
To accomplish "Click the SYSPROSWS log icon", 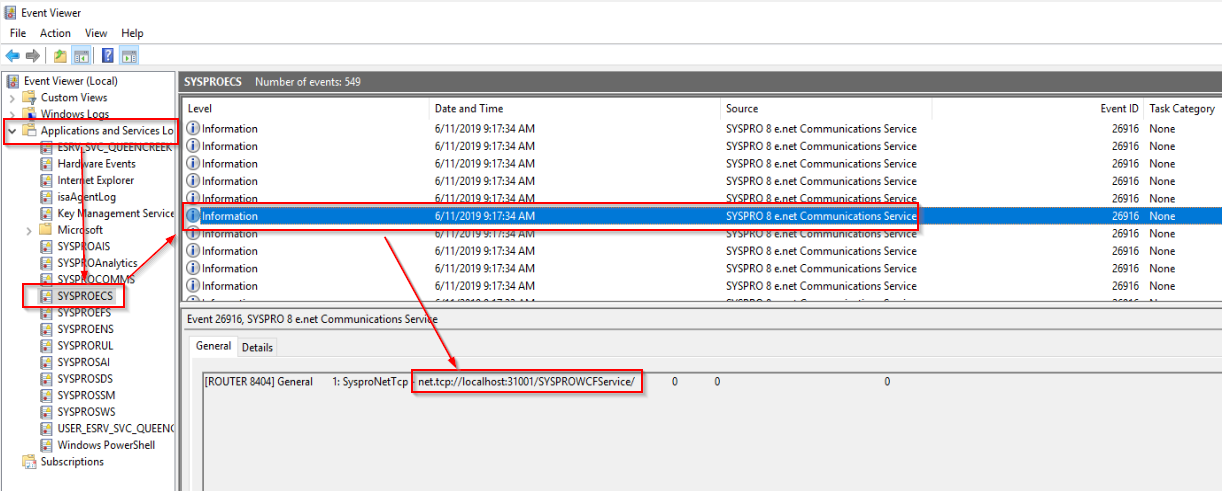I will pyautogui.click(x=46, y=412).
